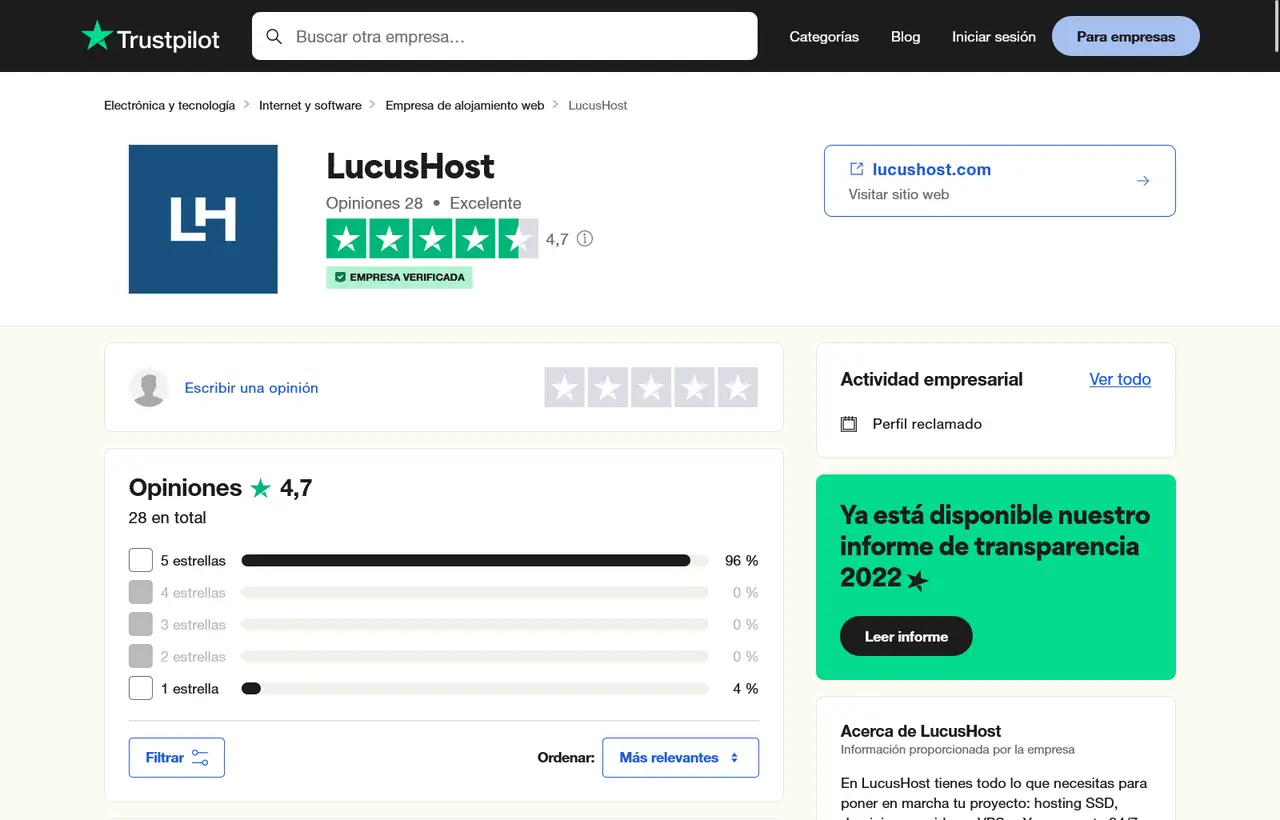Go to the Blog page
This screenshot has width=1280, height=820.
click(x=905, y=37)
